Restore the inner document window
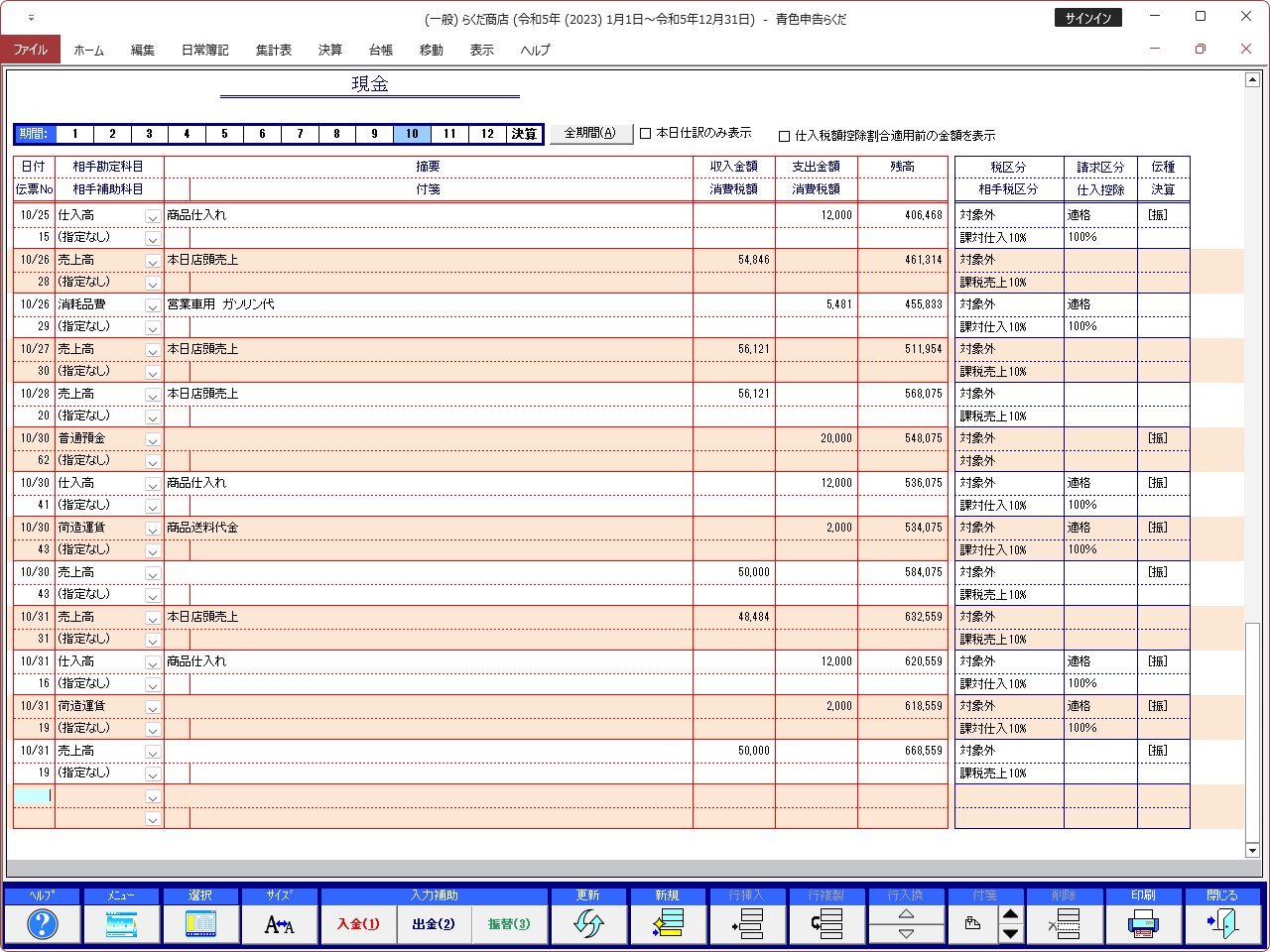1270x952 pixels. click(x=1201, y=49)
